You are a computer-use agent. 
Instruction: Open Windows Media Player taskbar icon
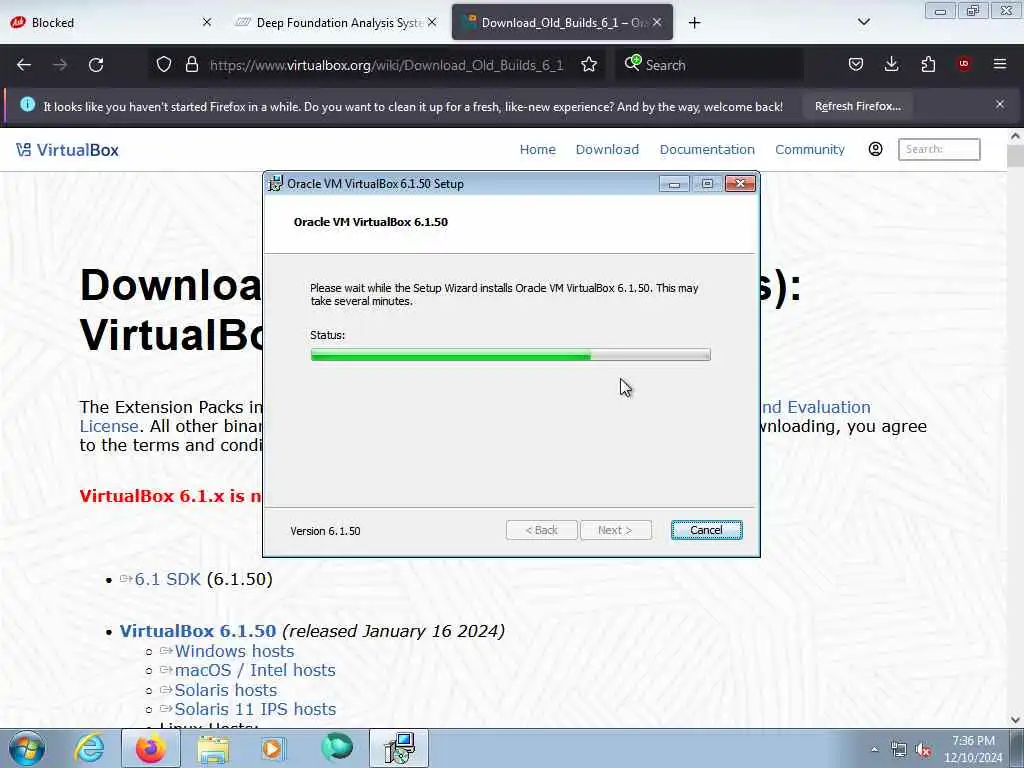click(x=274, y=748)
